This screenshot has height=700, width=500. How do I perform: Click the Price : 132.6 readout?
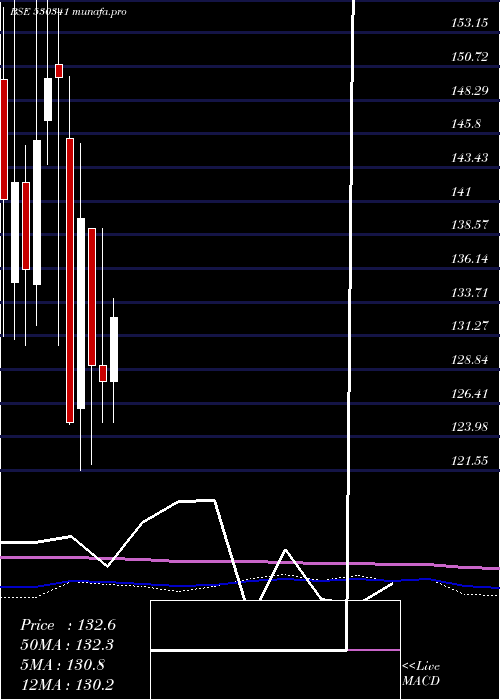[x=68, y=625]
